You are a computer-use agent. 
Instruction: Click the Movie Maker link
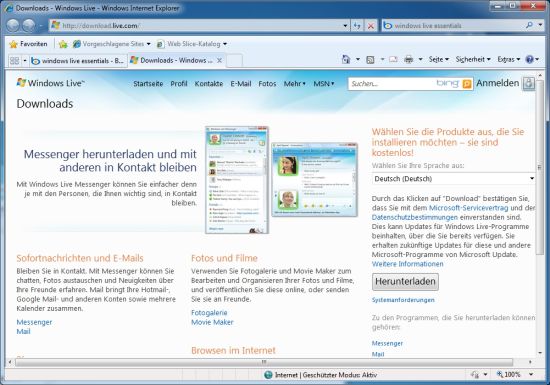212,322
